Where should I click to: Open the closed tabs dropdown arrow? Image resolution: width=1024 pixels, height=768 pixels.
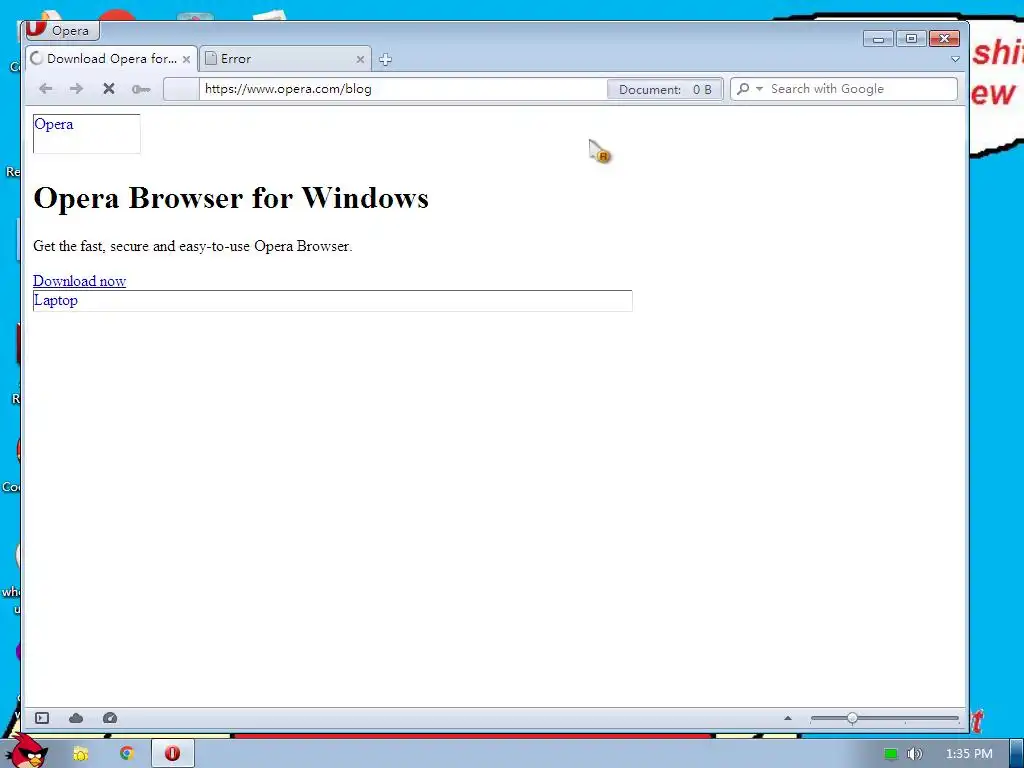pyautogui.click(x=955, y=59)
